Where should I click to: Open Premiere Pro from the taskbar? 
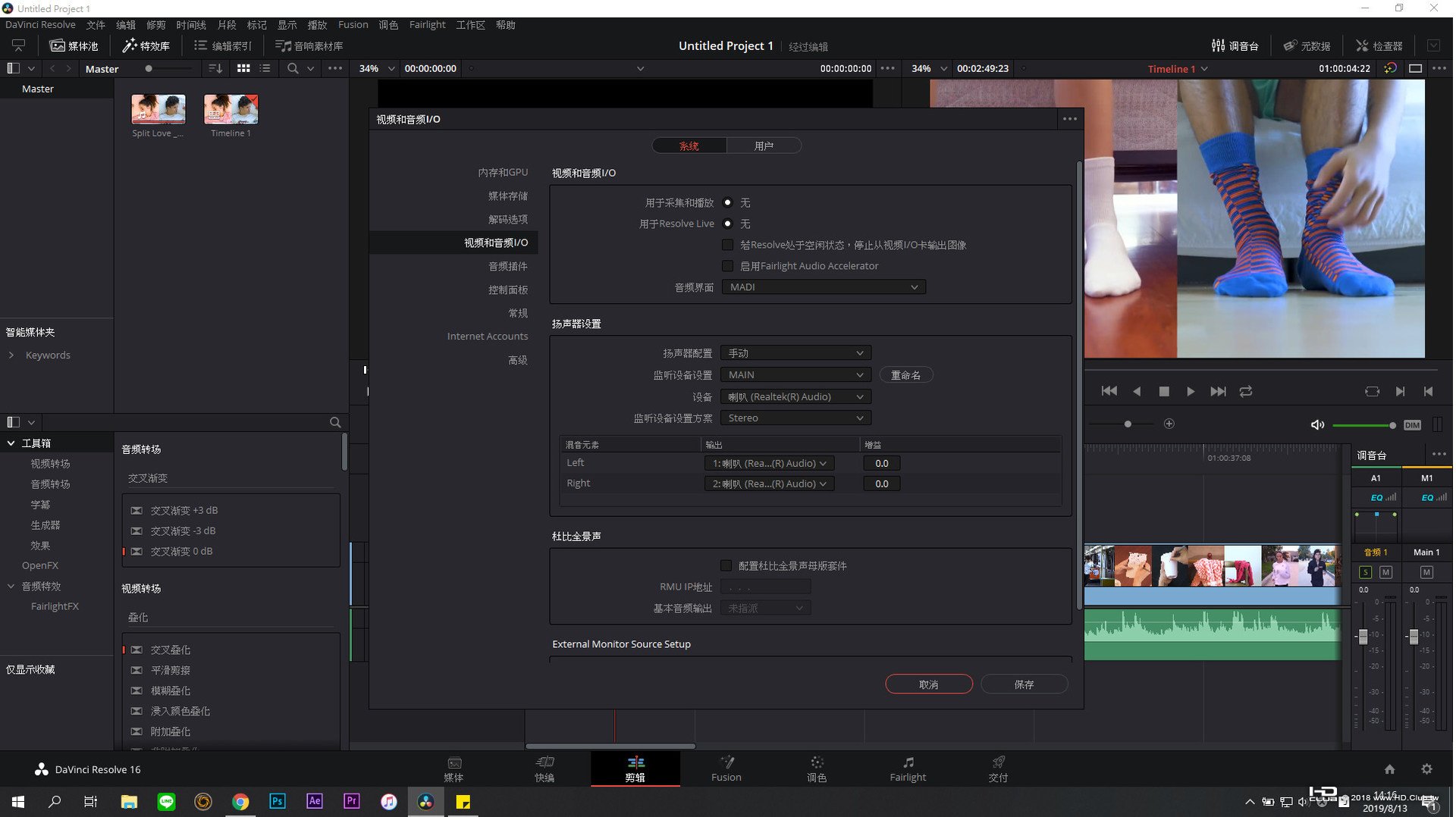pos(352,801)
